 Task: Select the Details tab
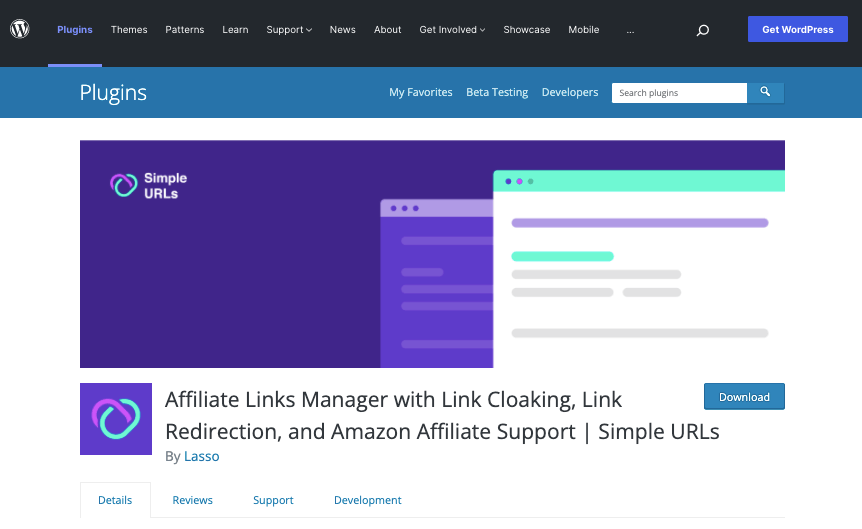[115, 500]
